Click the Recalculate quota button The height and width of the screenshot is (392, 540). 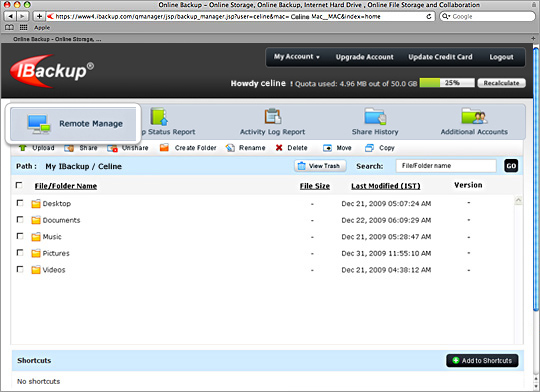pos(501,83)
